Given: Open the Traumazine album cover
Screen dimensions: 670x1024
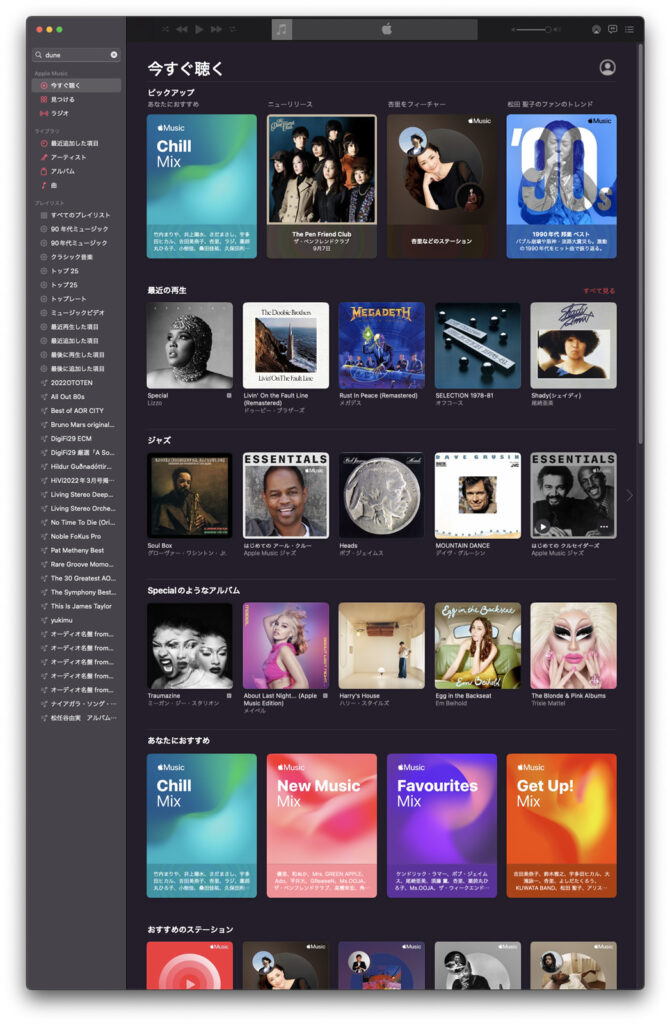Looking at the screenshot, I should coord(189,646).
